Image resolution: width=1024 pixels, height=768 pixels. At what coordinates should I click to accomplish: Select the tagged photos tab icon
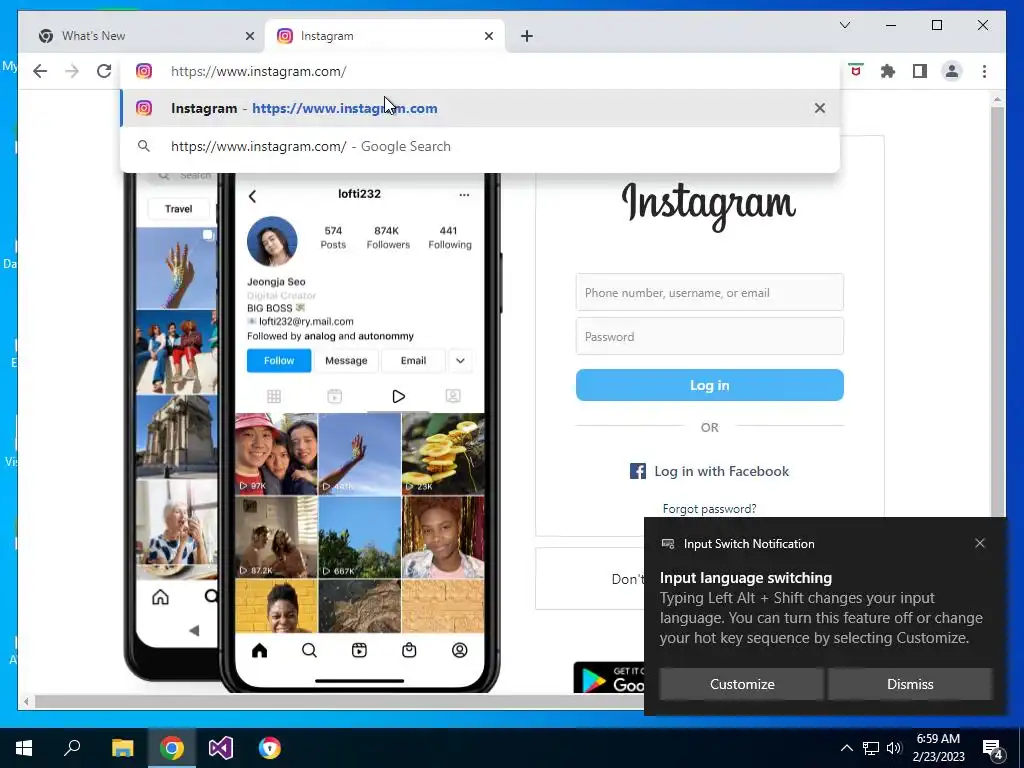coord(453,396)
